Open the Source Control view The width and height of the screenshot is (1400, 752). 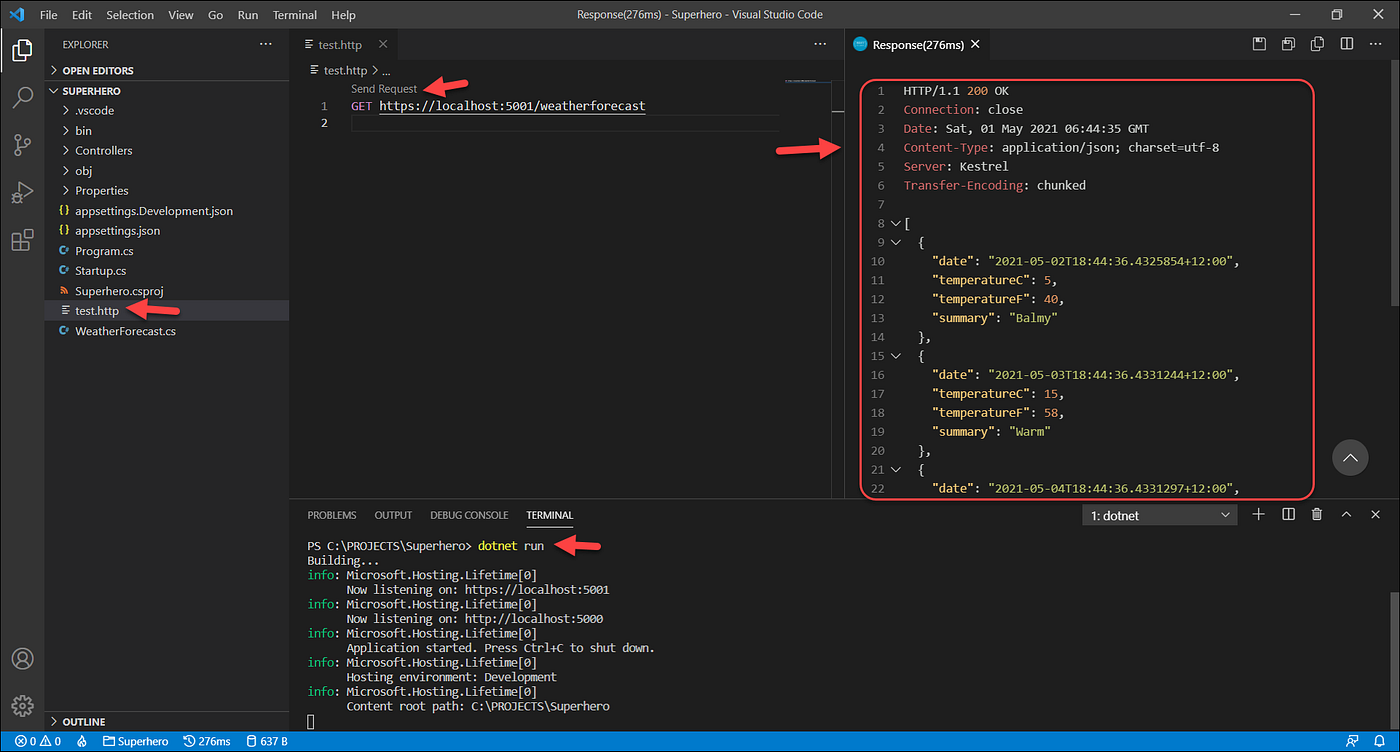tap(22, 145)
